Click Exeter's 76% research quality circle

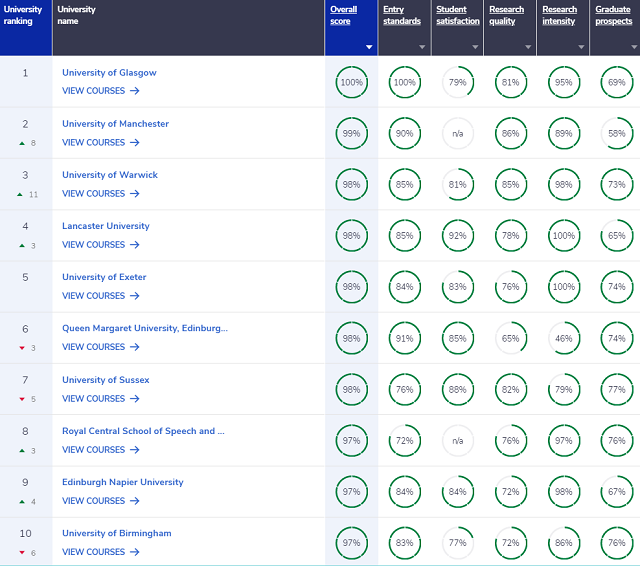point(511,286)
